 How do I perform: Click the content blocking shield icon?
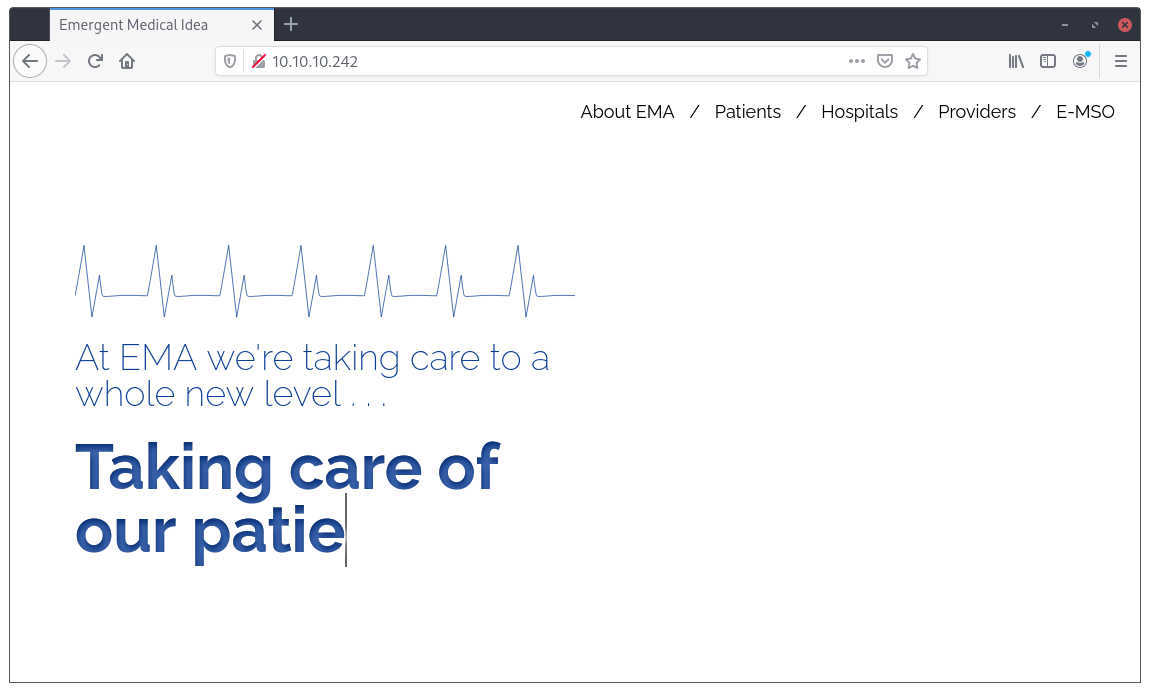point(230,61)
